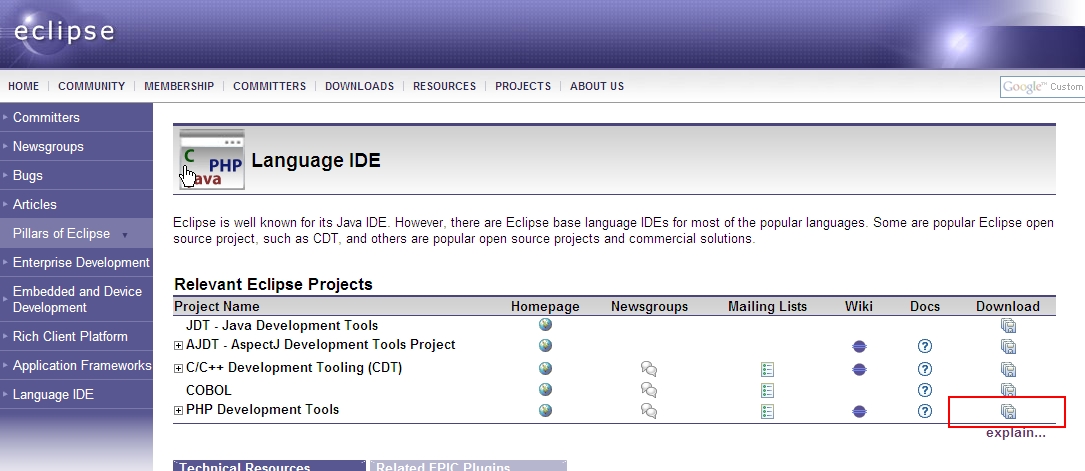Click the AJDT download icon
This screenshot has height=471, width=1085.
pos(1008,347)
